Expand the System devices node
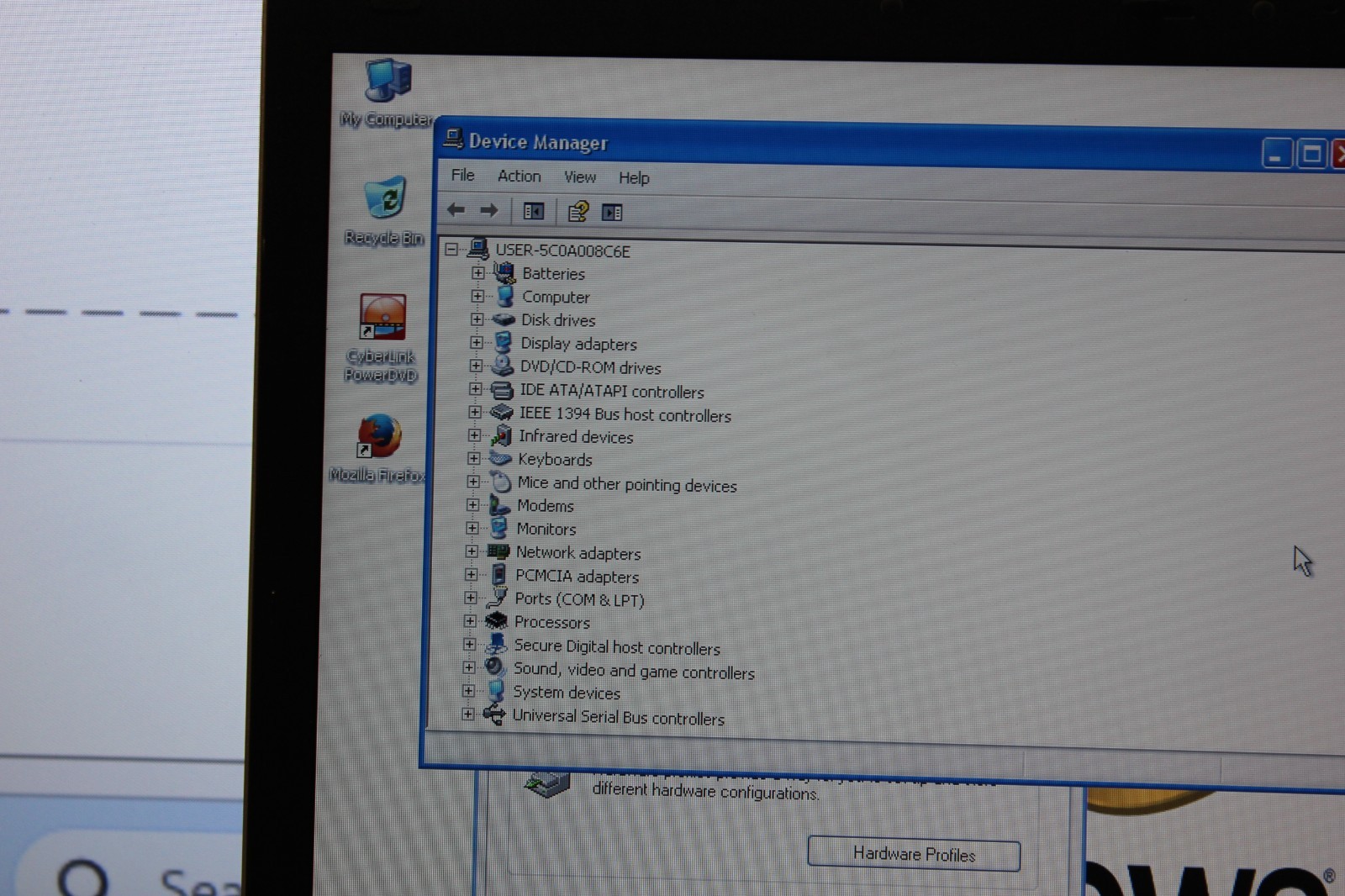Viewport: 1345px width, 896px height. (x=468, y=691)
